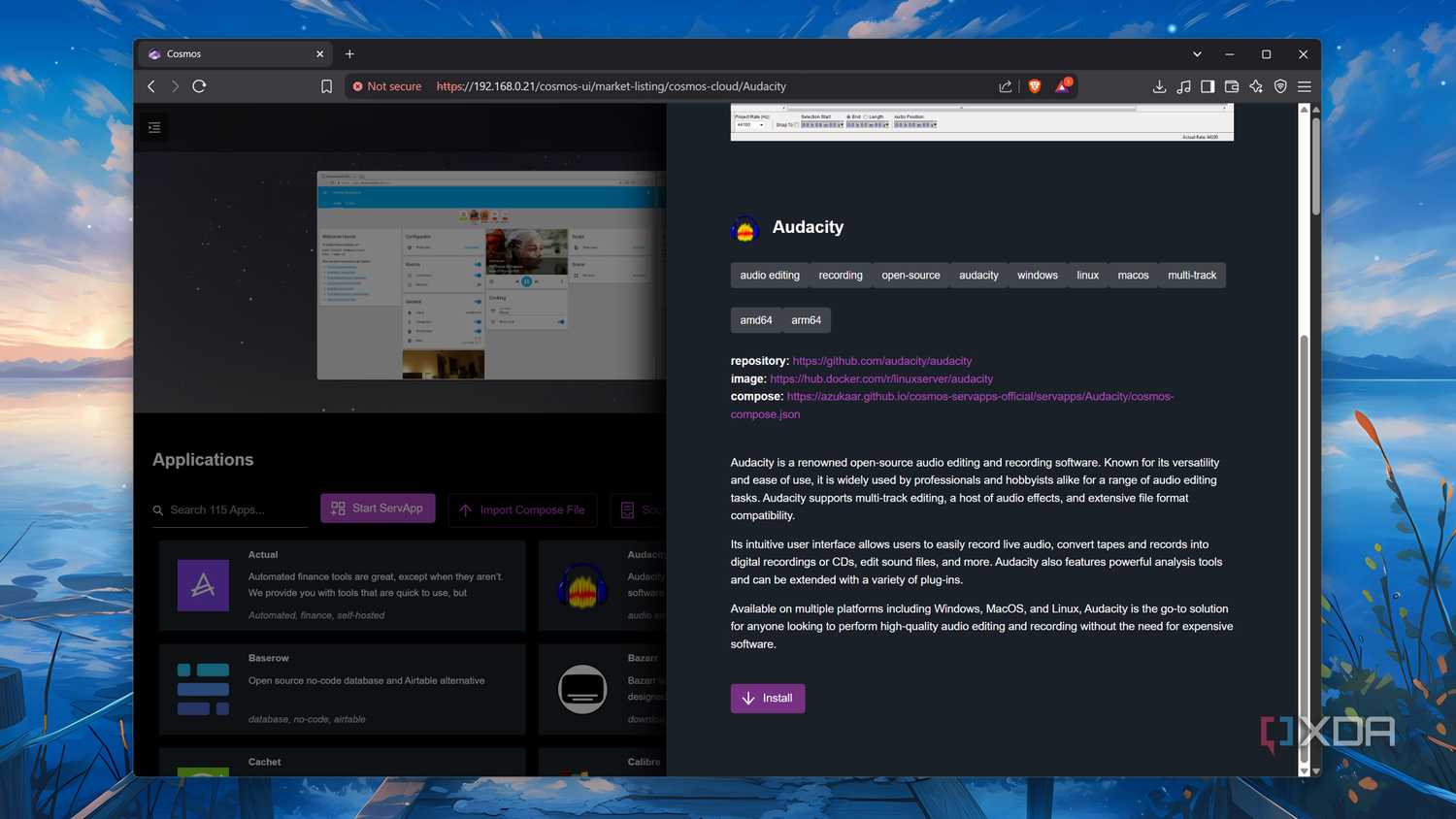Click the Not secure warning indicator
1456x819 pixels.
pos(387,86)
